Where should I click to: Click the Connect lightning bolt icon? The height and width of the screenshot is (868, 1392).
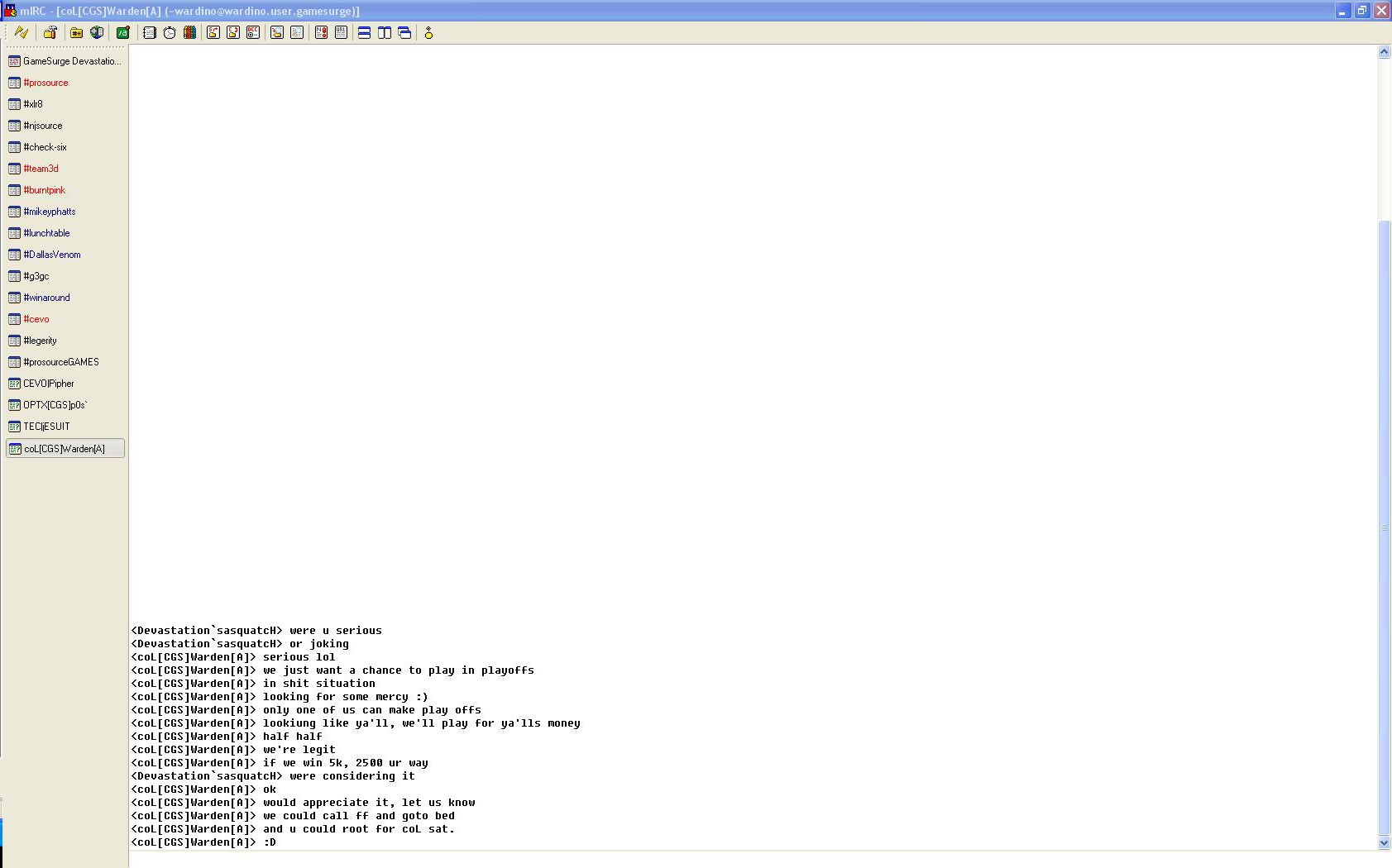tap(22, 32)
